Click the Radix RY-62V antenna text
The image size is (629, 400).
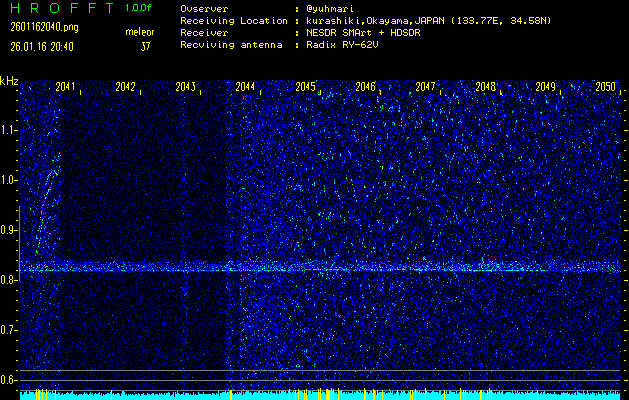coord(342,45)
